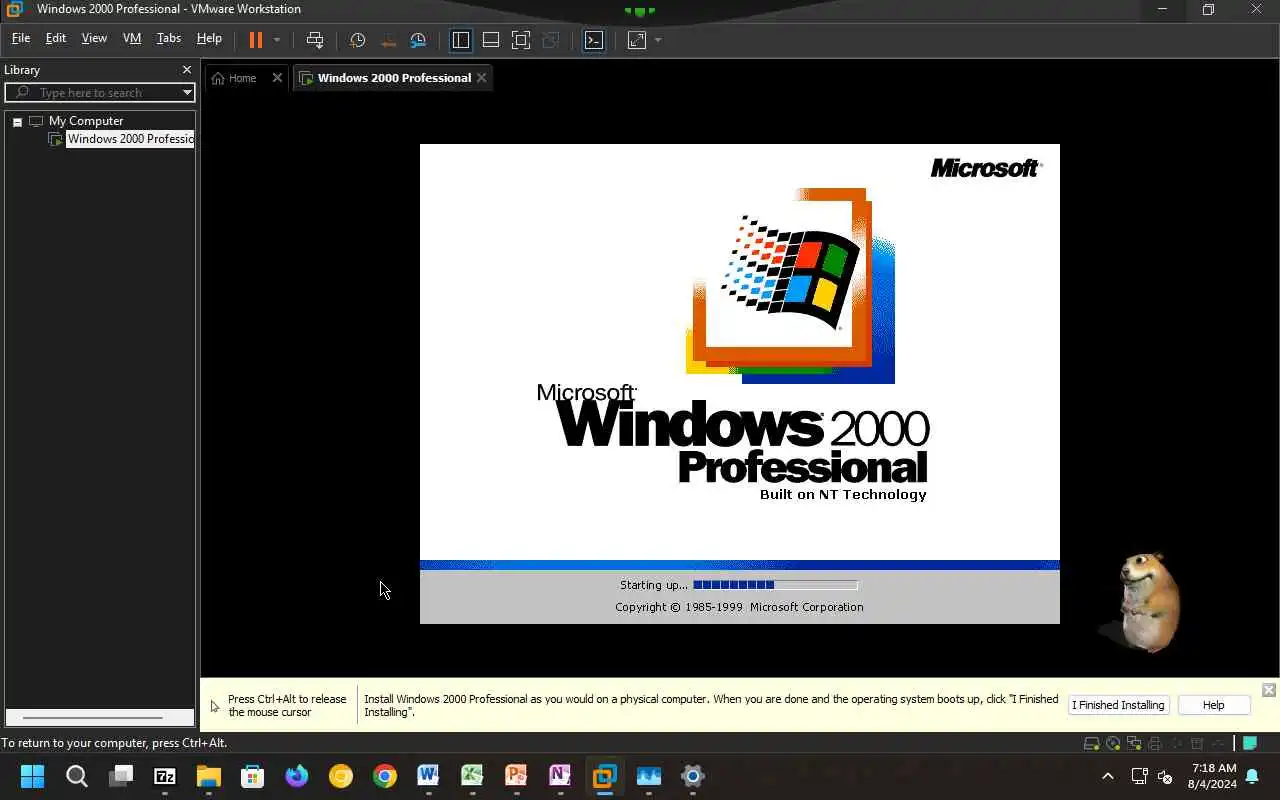Open the notification bell icon

click(1252, 776)
